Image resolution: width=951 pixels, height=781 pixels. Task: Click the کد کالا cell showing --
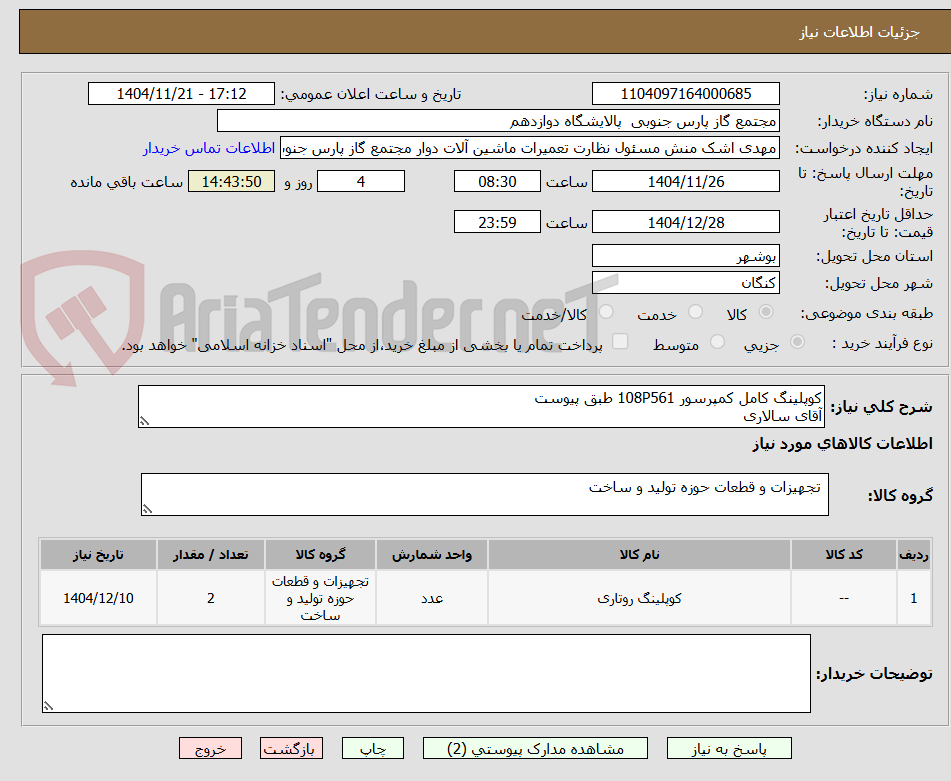tap(844, 598)
